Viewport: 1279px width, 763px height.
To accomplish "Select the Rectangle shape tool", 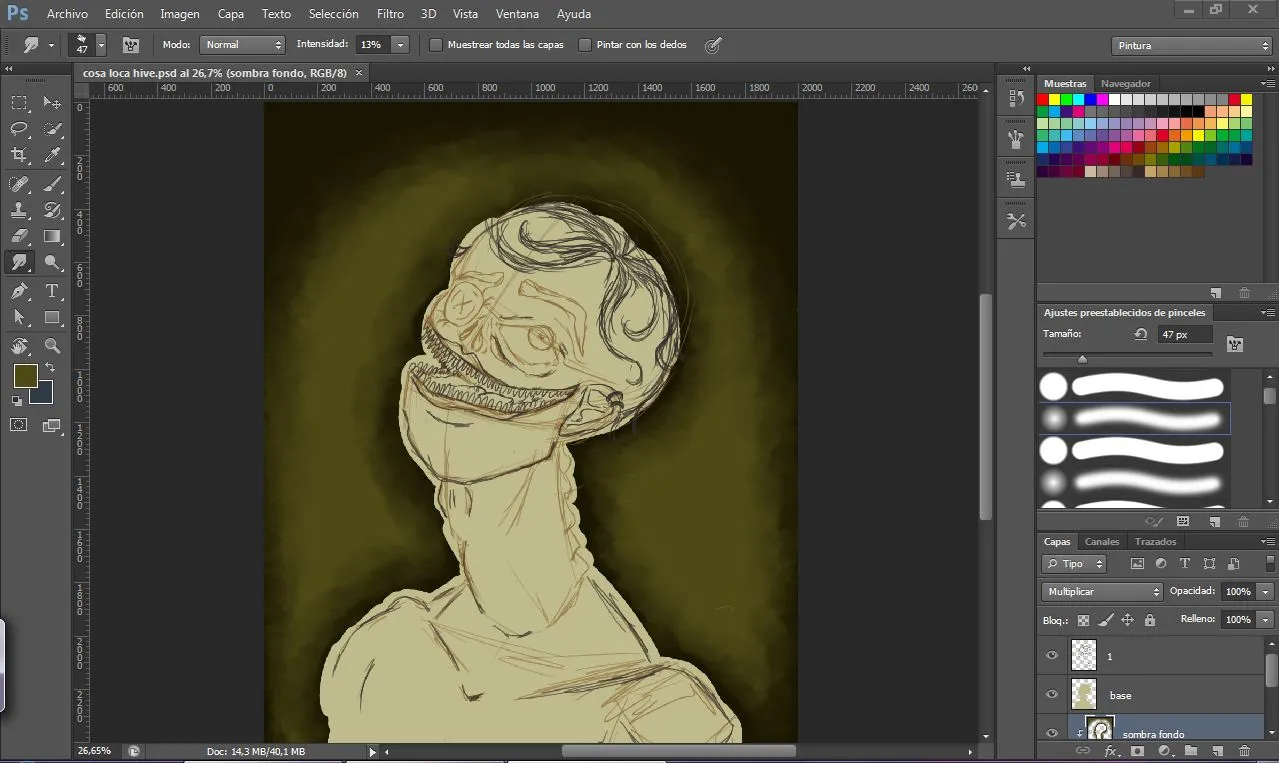I will (x=52, y=317).
